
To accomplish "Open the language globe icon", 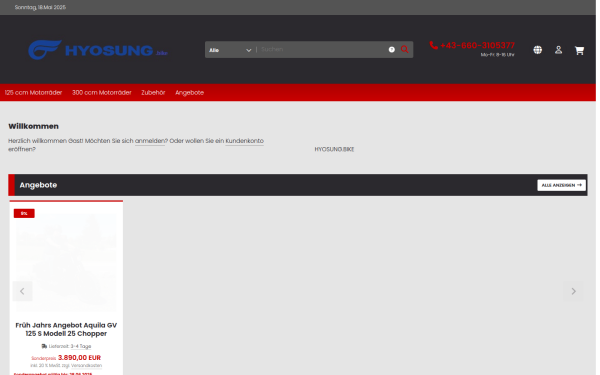I will (x=538, y=50).
